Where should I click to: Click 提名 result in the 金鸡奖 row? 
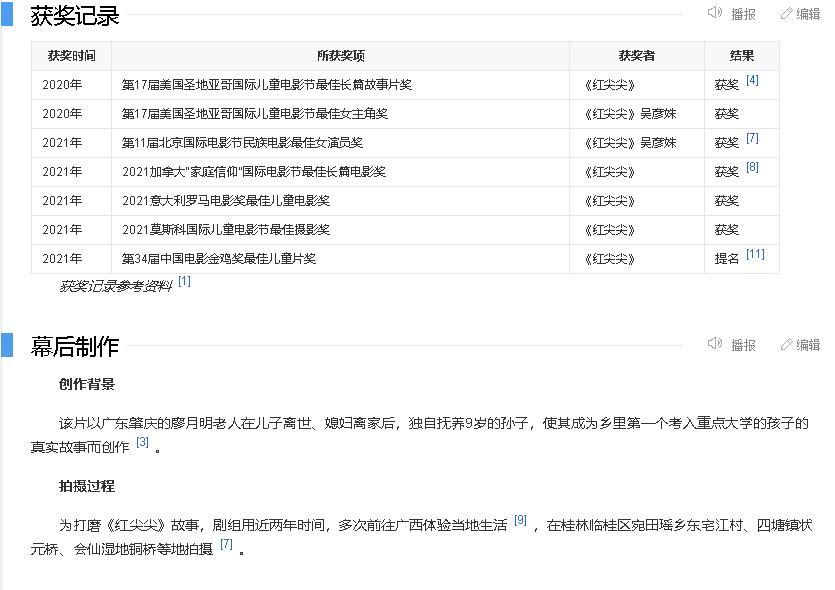pyautogui.click(x=726, y=259)
